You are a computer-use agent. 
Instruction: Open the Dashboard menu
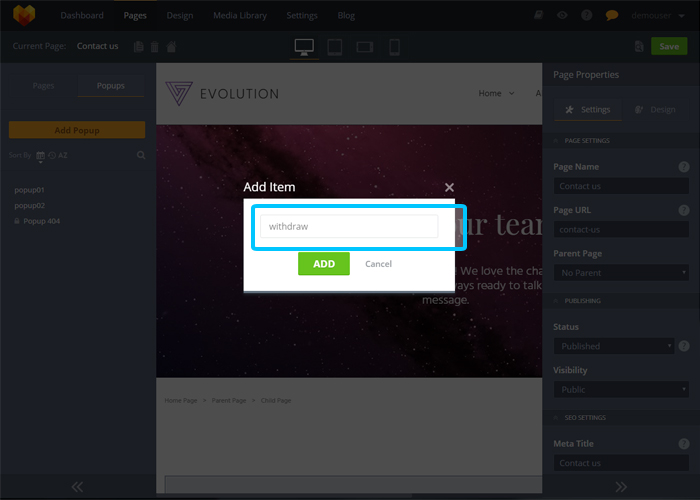click(x=82, y=16)
